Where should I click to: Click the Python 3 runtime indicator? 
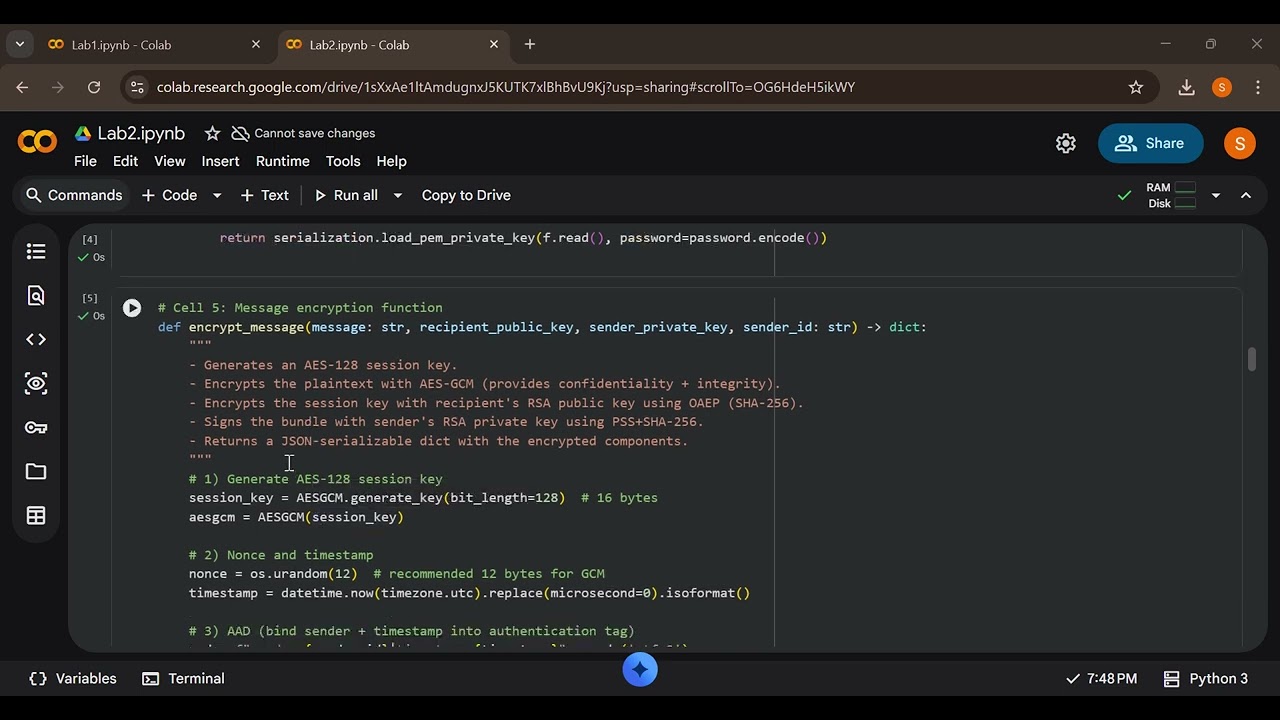coord(1206,678)
